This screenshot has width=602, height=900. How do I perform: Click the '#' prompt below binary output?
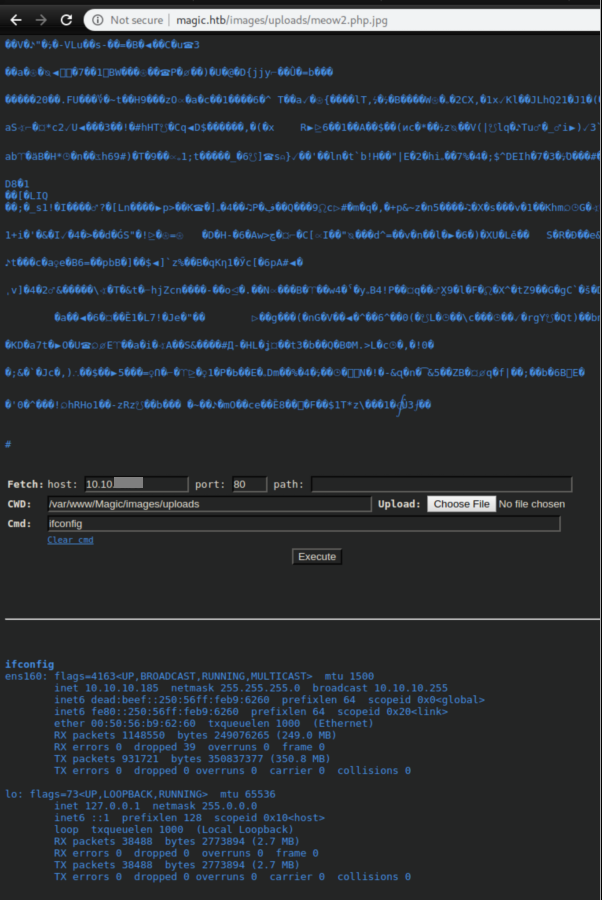8,443
